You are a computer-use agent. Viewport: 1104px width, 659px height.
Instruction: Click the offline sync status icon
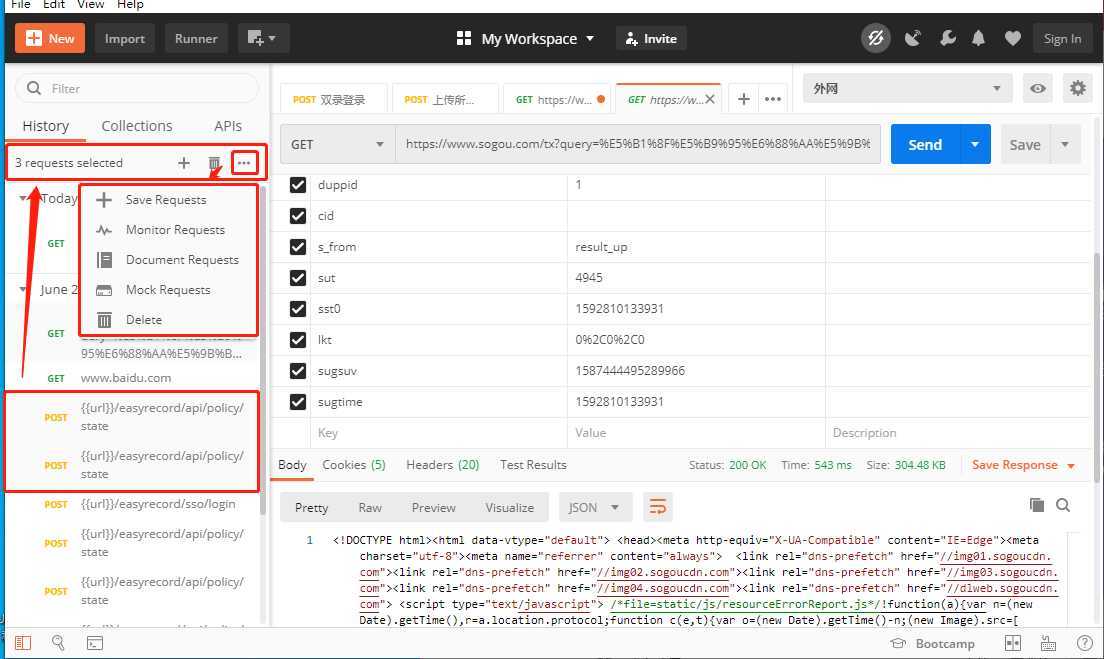coord(875,38)
